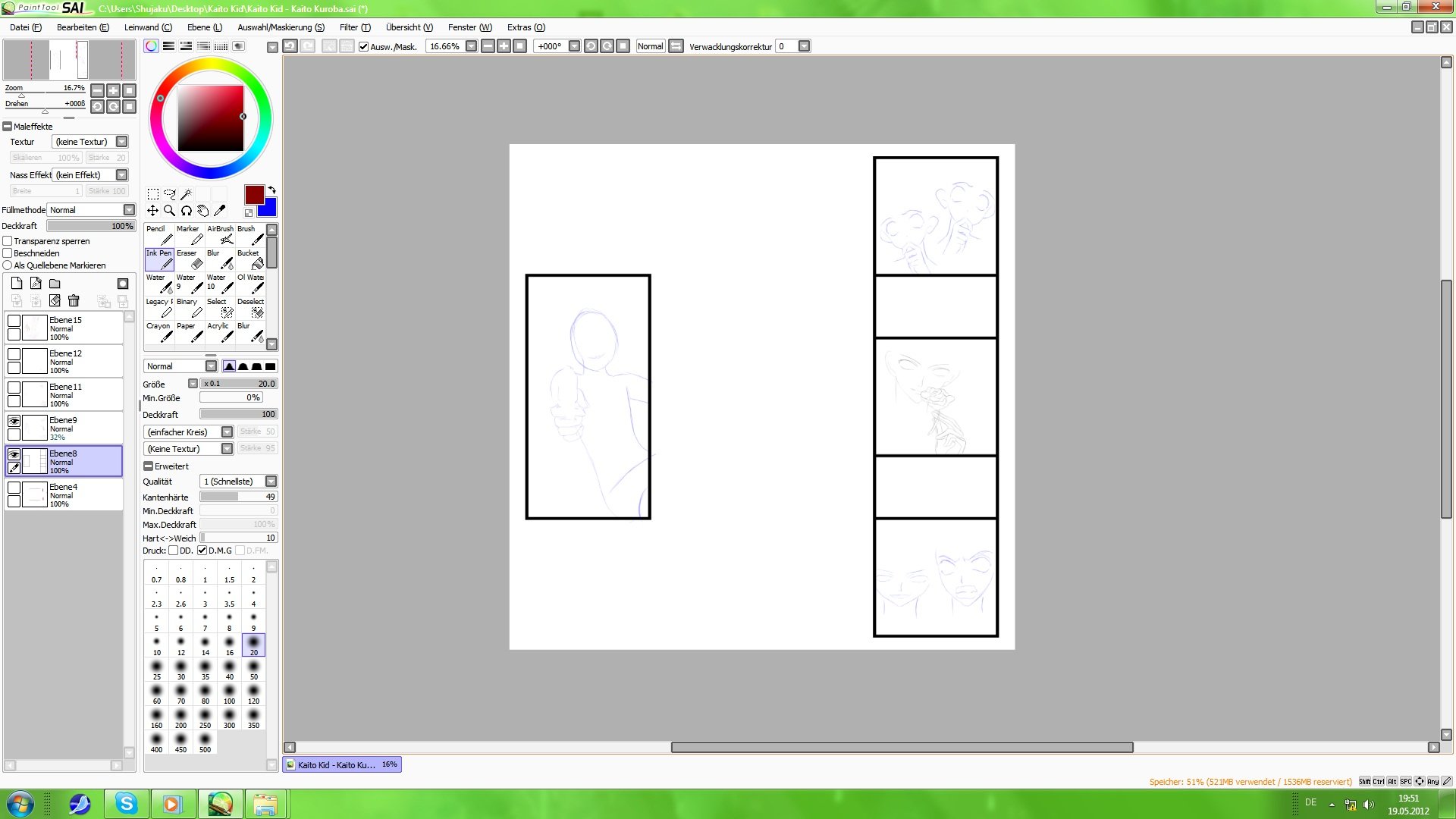
Task: Select the Crayon tool
Action: (x=159, y=332)
